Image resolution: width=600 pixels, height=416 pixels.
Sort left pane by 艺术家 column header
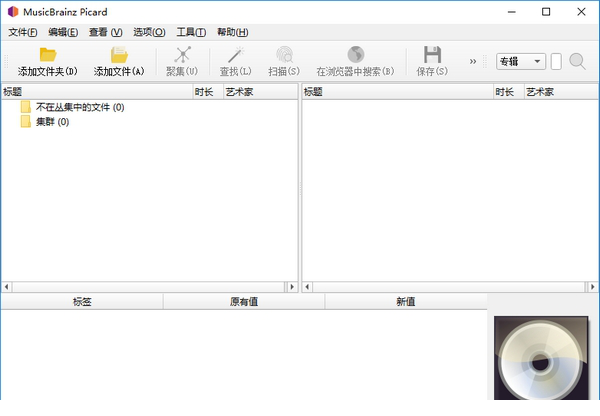240,92
